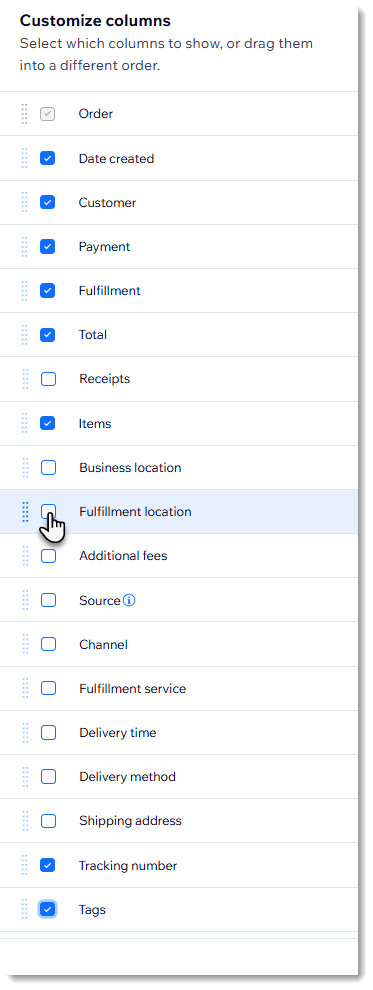Screen dimensions: 373x990
Task: Click the disabled Order checkbox
Action: (x=47, y=114)
